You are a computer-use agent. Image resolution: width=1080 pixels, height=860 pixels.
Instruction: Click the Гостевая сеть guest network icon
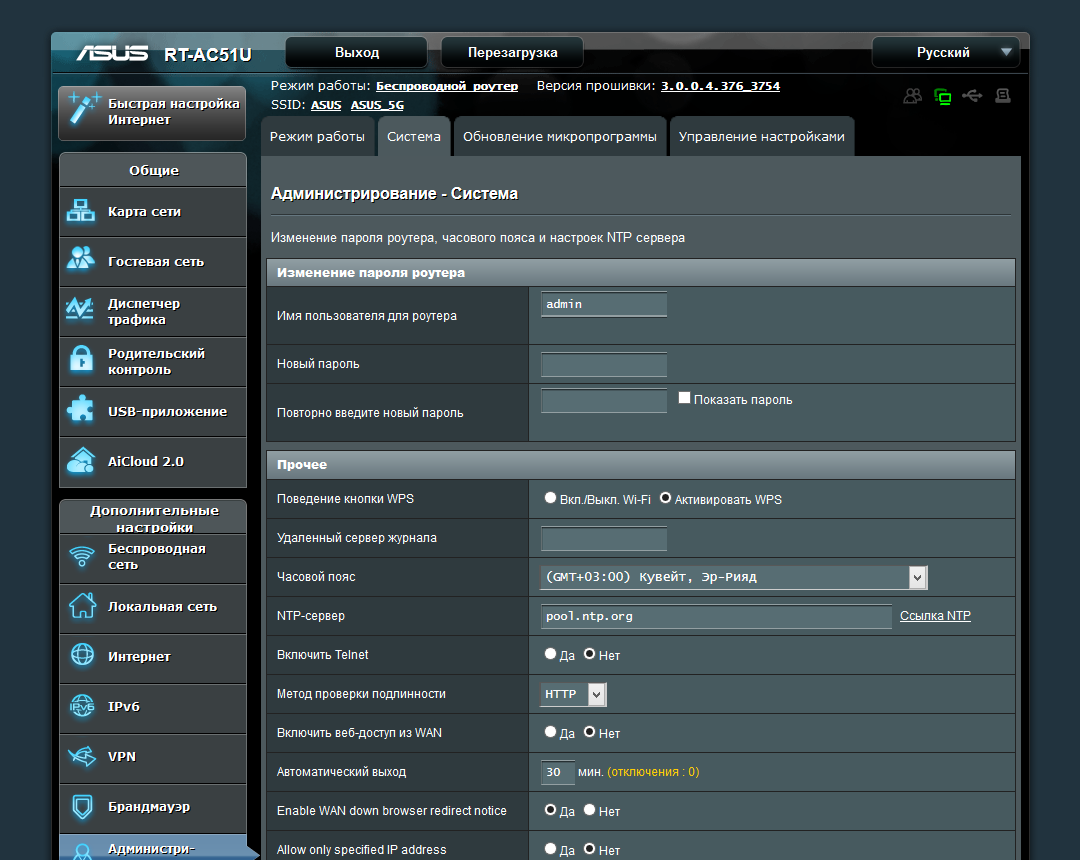coord(81,259)
